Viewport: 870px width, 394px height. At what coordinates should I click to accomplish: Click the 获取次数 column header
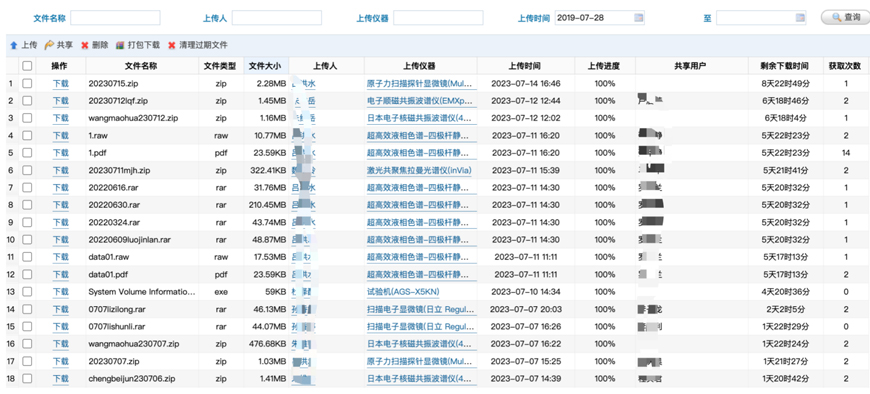pyautogui.click(x=846, y=66)
